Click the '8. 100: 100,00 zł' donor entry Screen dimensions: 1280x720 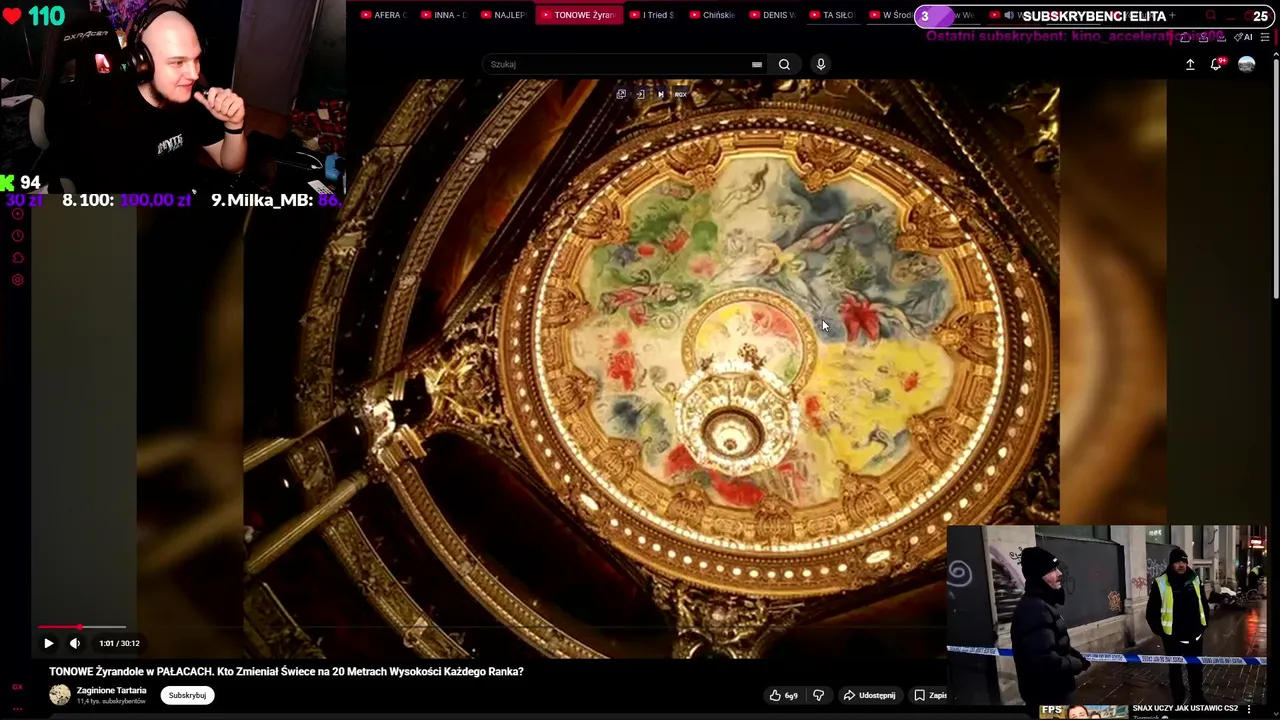pyautogui.click(x=126, y=200)
